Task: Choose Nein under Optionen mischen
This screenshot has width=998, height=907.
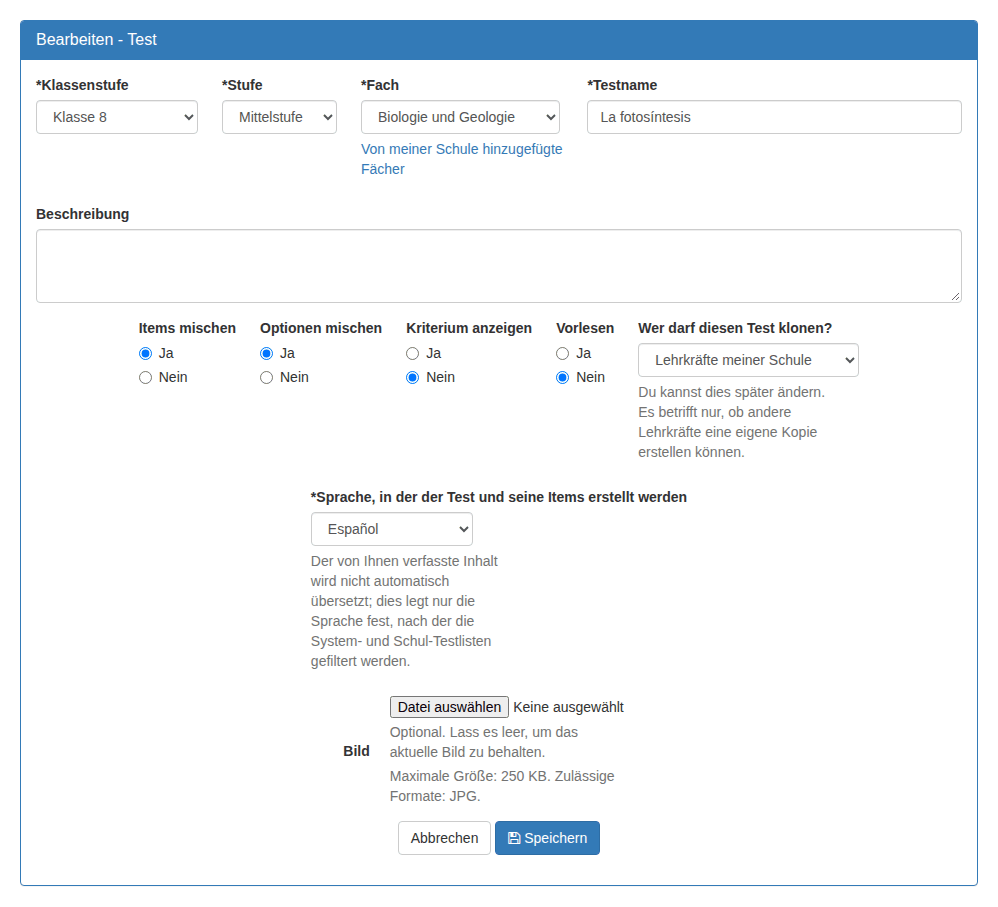Action: pyautogui.click(x=267, y=377)
